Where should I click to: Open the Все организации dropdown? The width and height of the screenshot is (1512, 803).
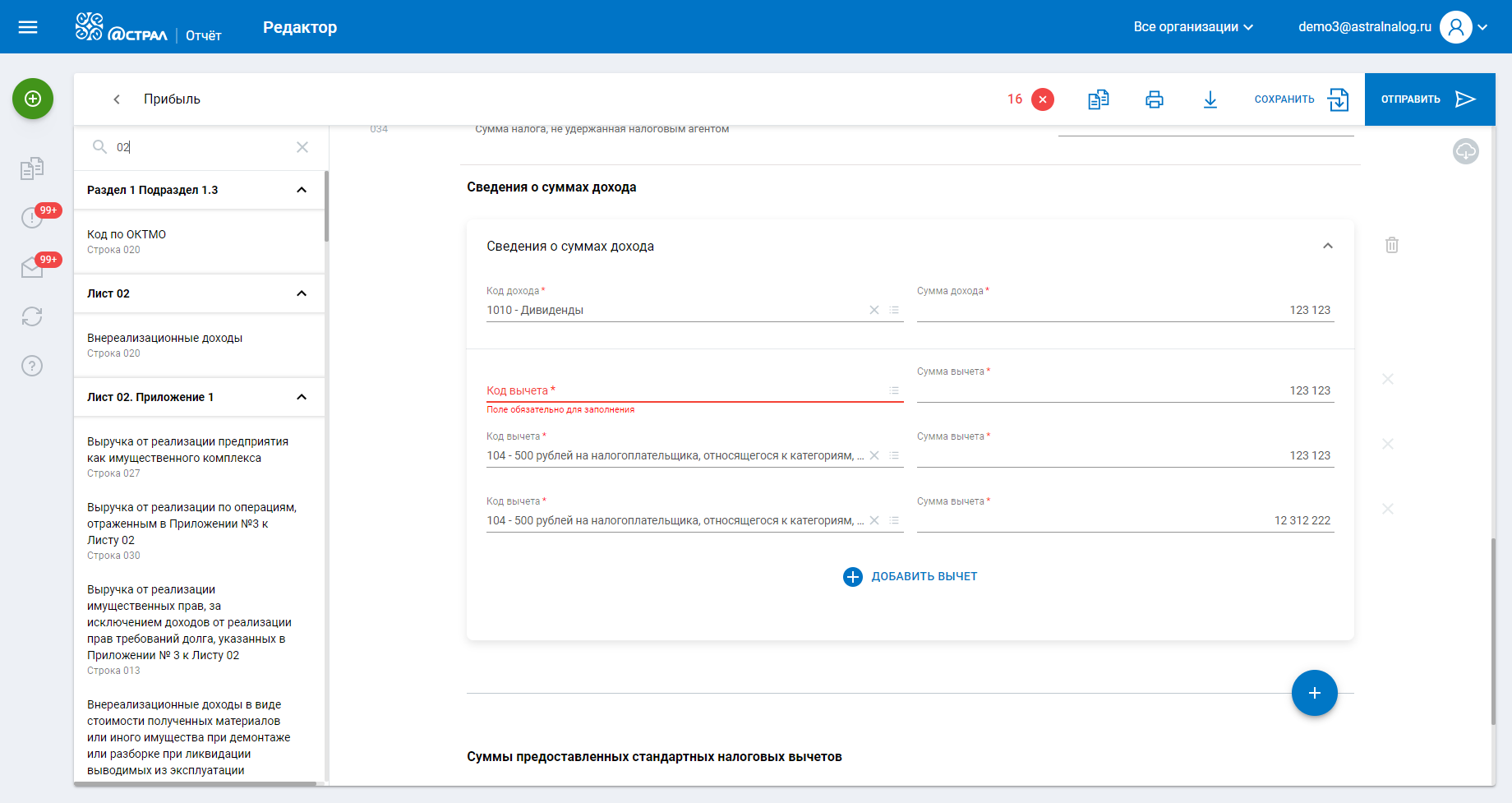(1193, 27)
